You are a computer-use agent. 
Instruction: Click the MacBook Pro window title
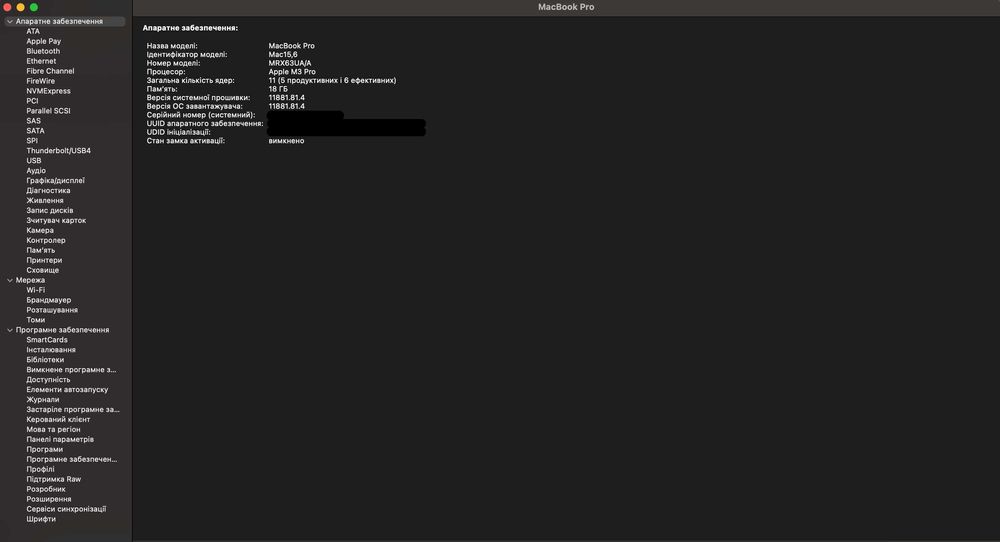pos(566,7)
